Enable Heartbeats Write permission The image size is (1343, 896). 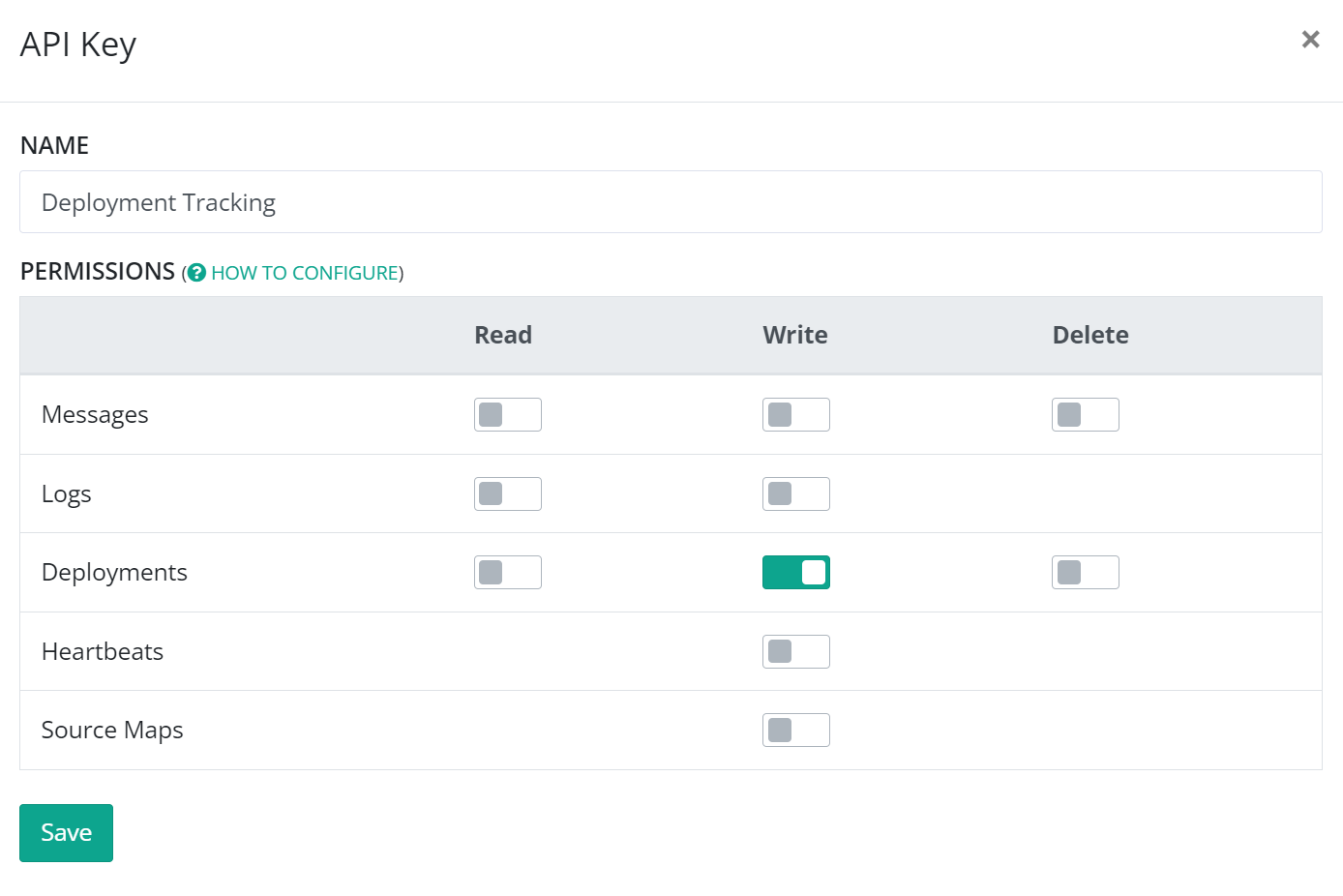click(796, 652)
